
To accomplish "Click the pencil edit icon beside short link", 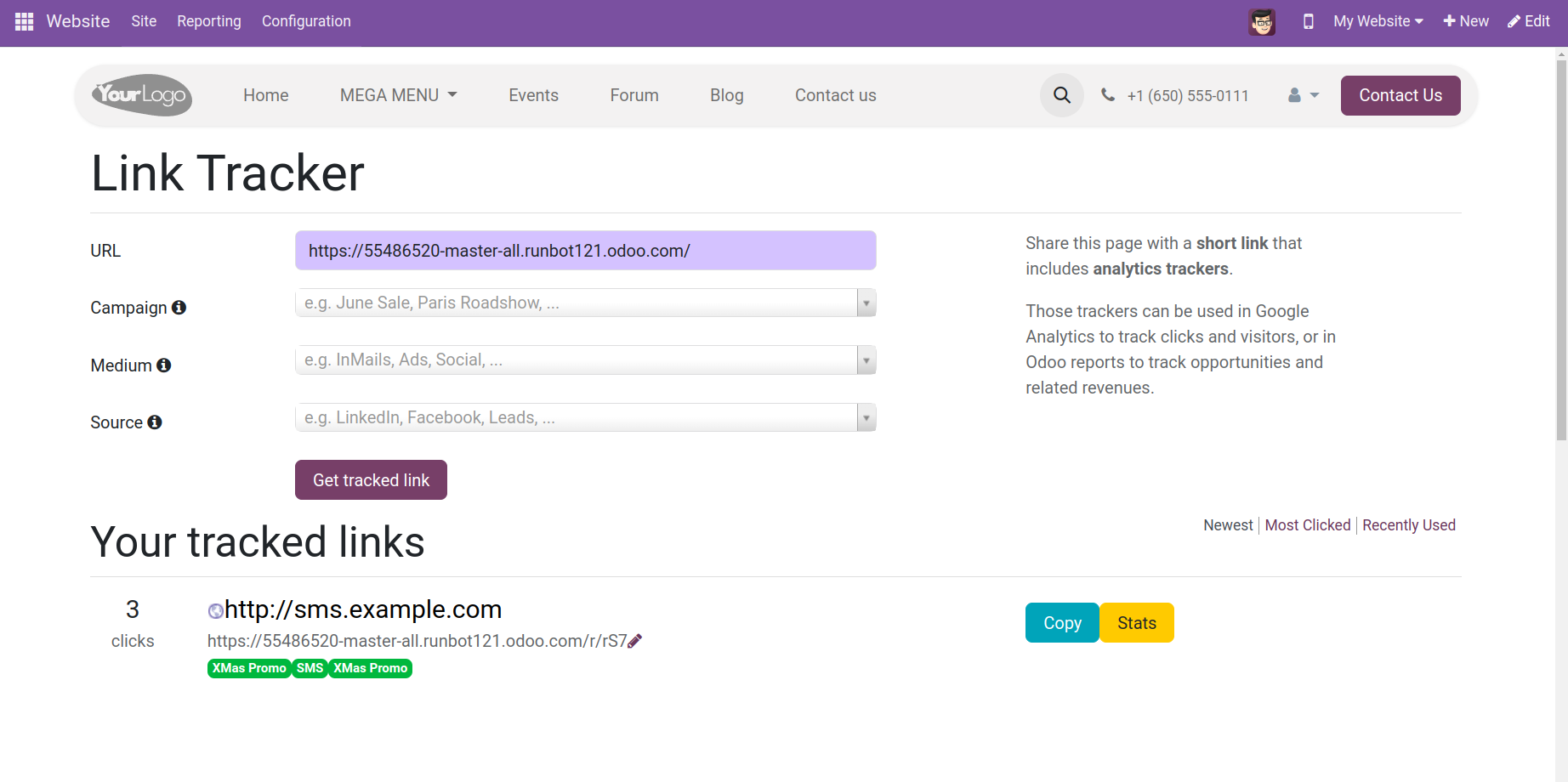I will pos(635,641).
